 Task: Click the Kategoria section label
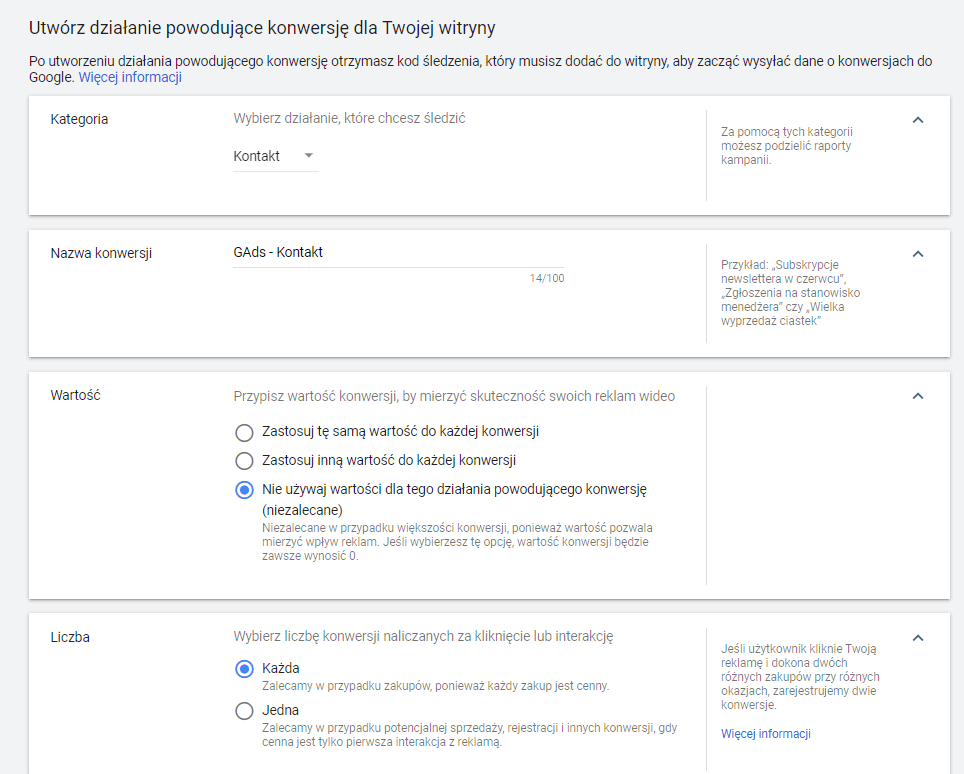79,119
